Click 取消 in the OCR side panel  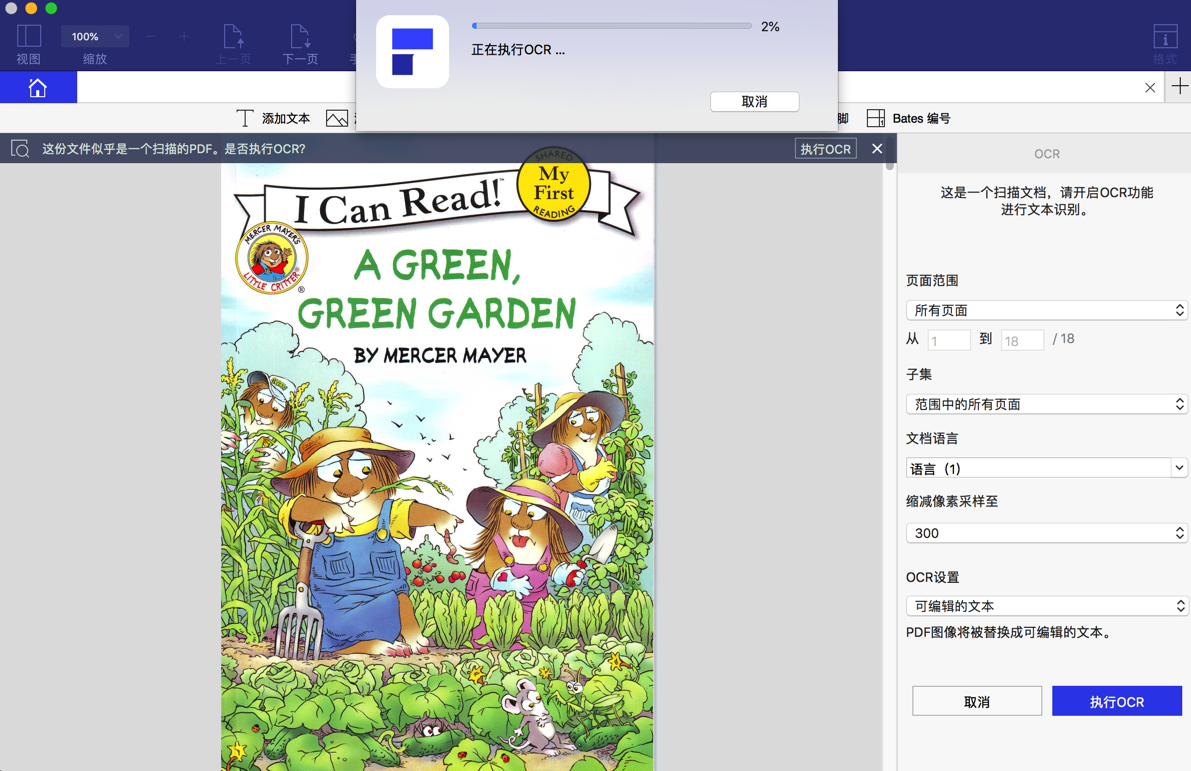click(x=977, y=701)
